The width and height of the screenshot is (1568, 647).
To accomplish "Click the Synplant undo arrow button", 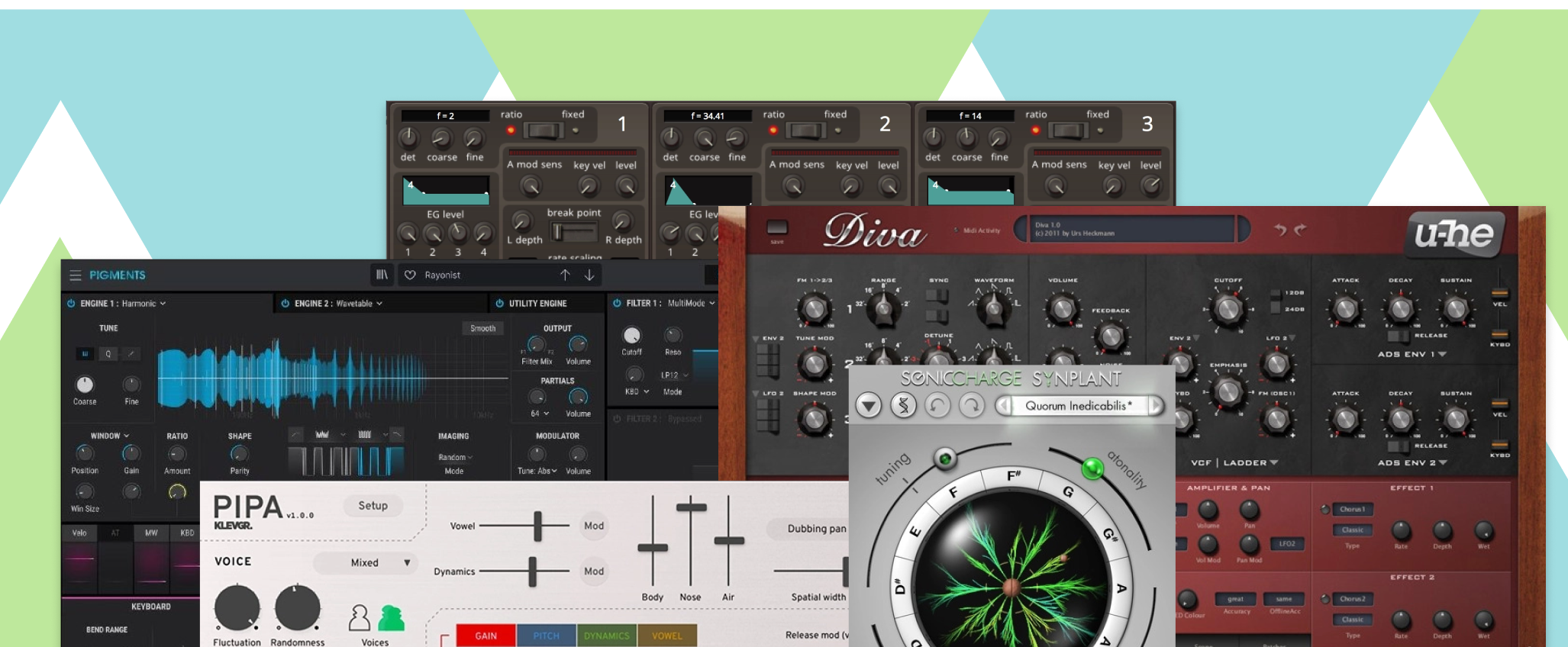I will pos(937,405).
